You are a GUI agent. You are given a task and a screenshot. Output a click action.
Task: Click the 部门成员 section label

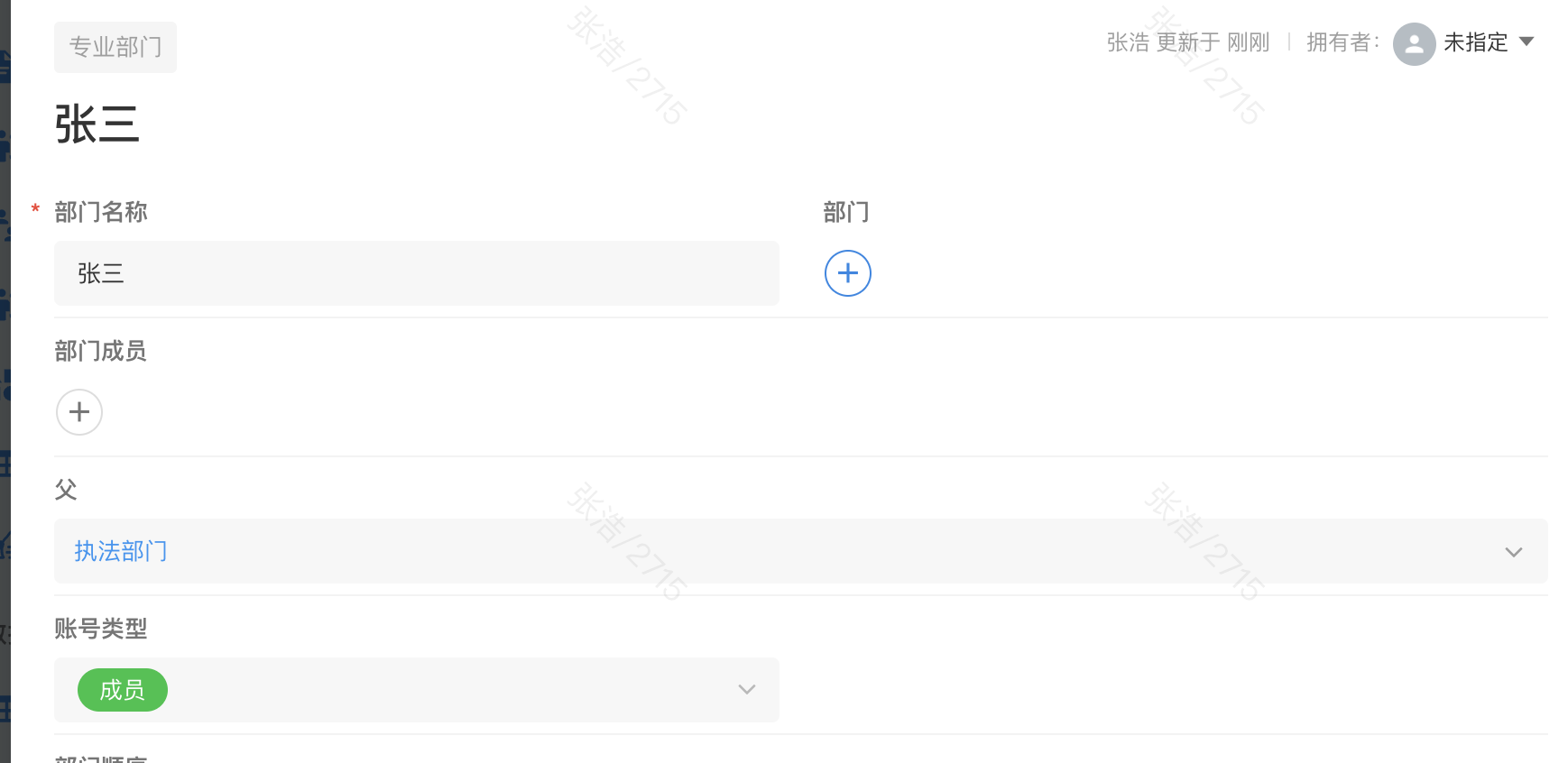(100, 351)
